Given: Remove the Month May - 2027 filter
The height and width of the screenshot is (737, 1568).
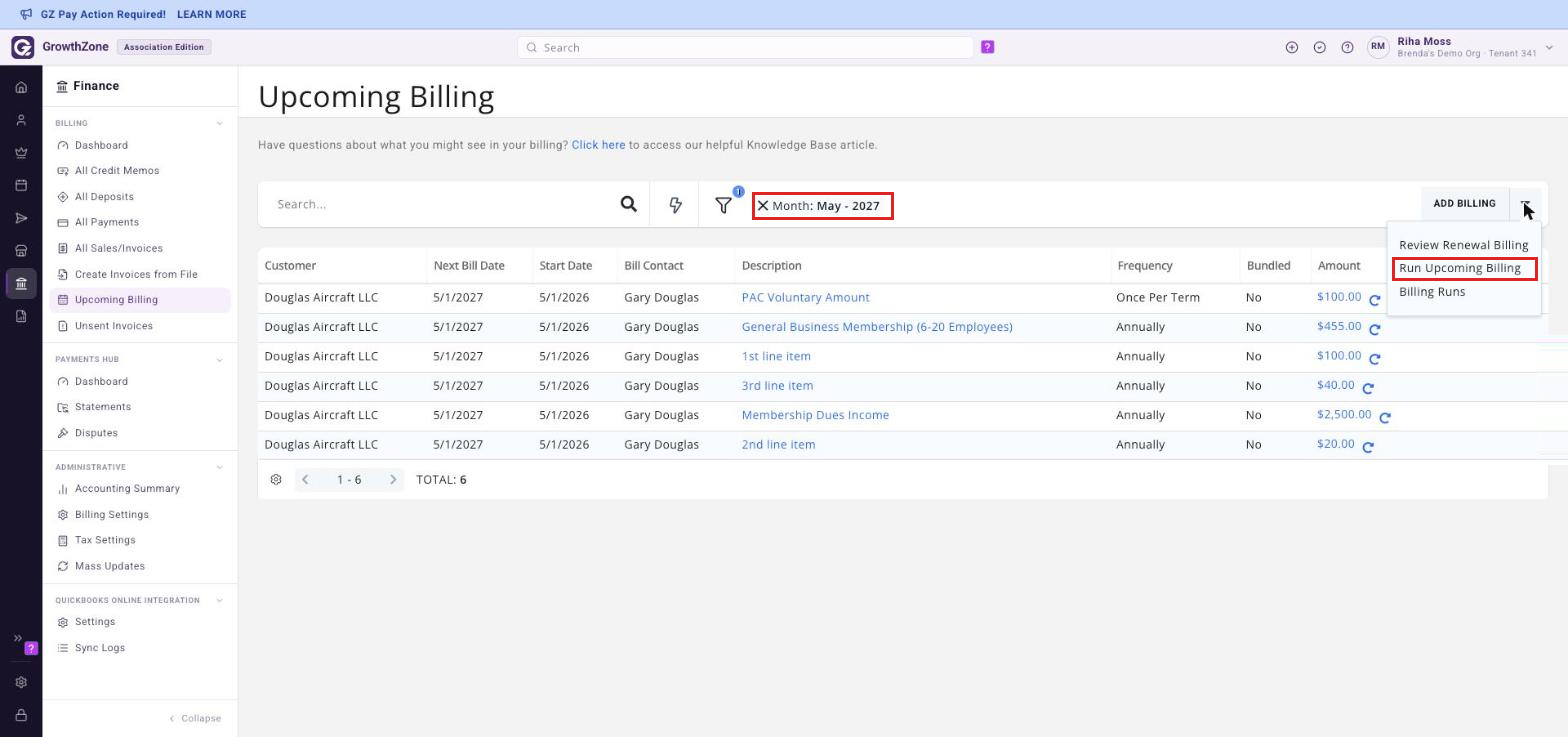Looking at the screenshot, I should pyautogui.click(x=762, y=206).
